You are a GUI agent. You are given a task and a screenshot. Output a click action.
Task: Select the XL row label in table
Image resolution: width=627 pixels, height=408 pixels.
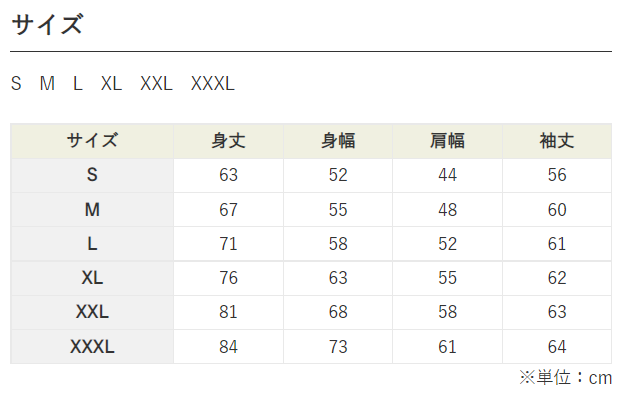[92, 278]
